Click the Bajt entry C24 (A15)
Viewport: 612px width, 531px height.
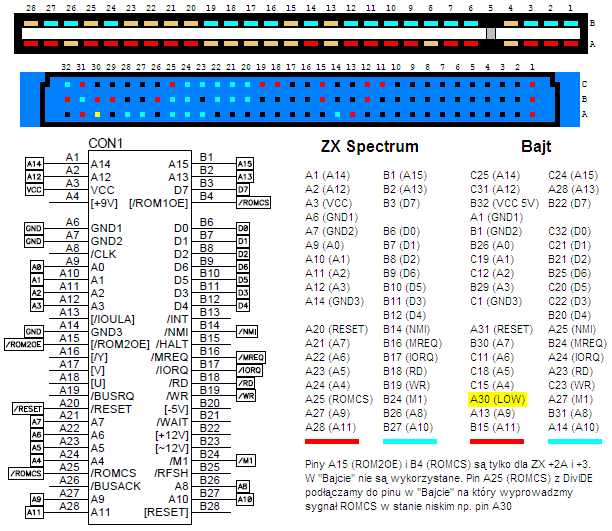573,175
